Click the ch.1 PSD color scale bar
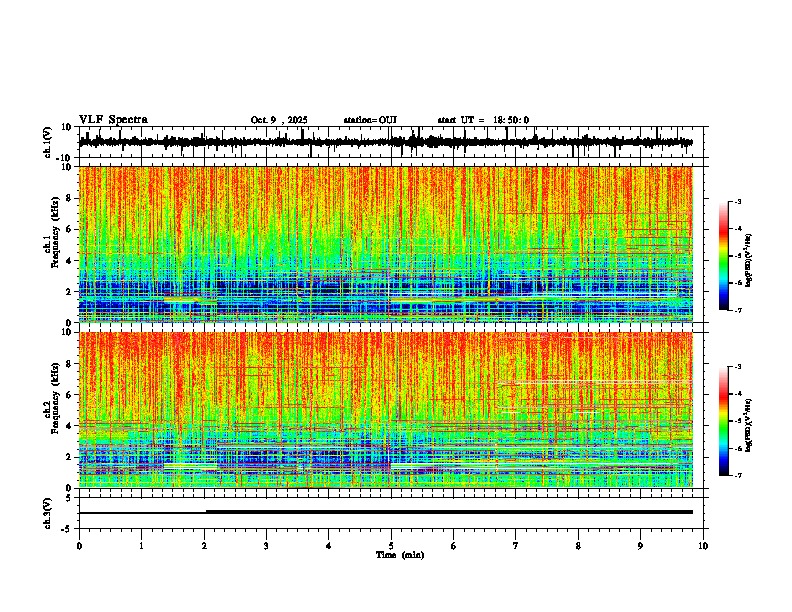792x612 pixels. pos(723,256)
